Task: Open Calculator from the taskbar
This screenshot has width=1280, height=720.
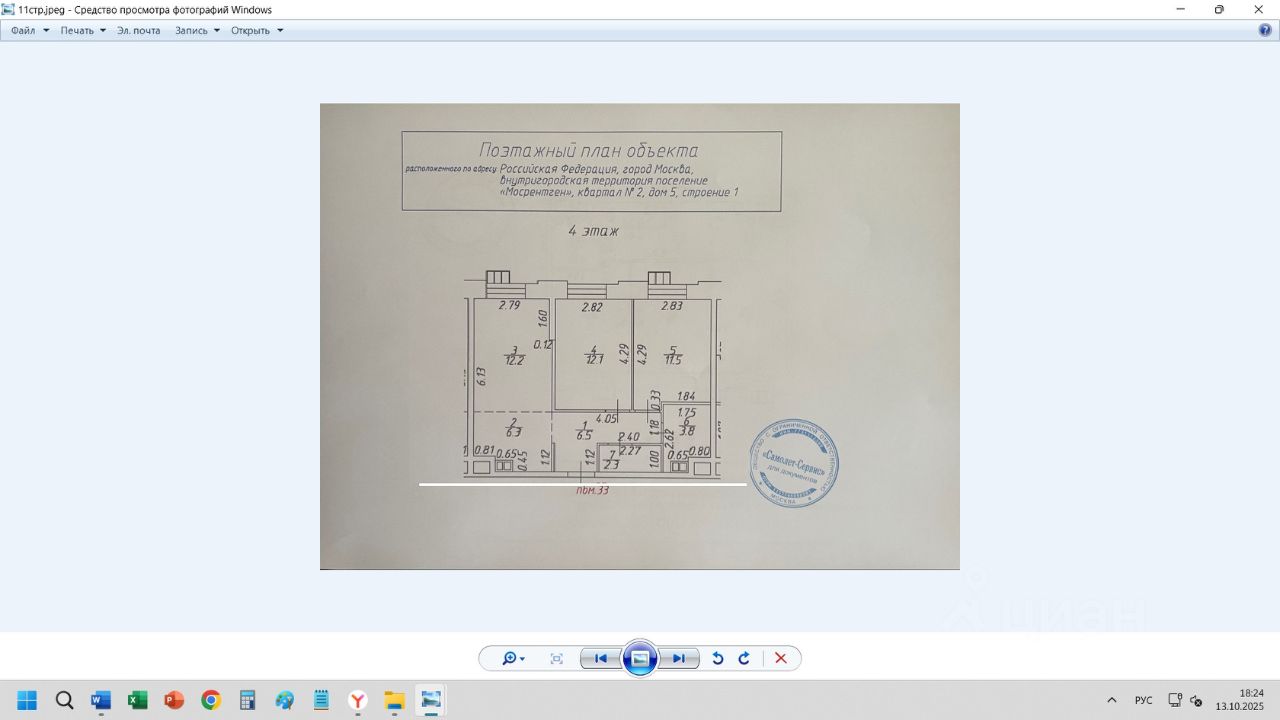Action: (247, 700)
